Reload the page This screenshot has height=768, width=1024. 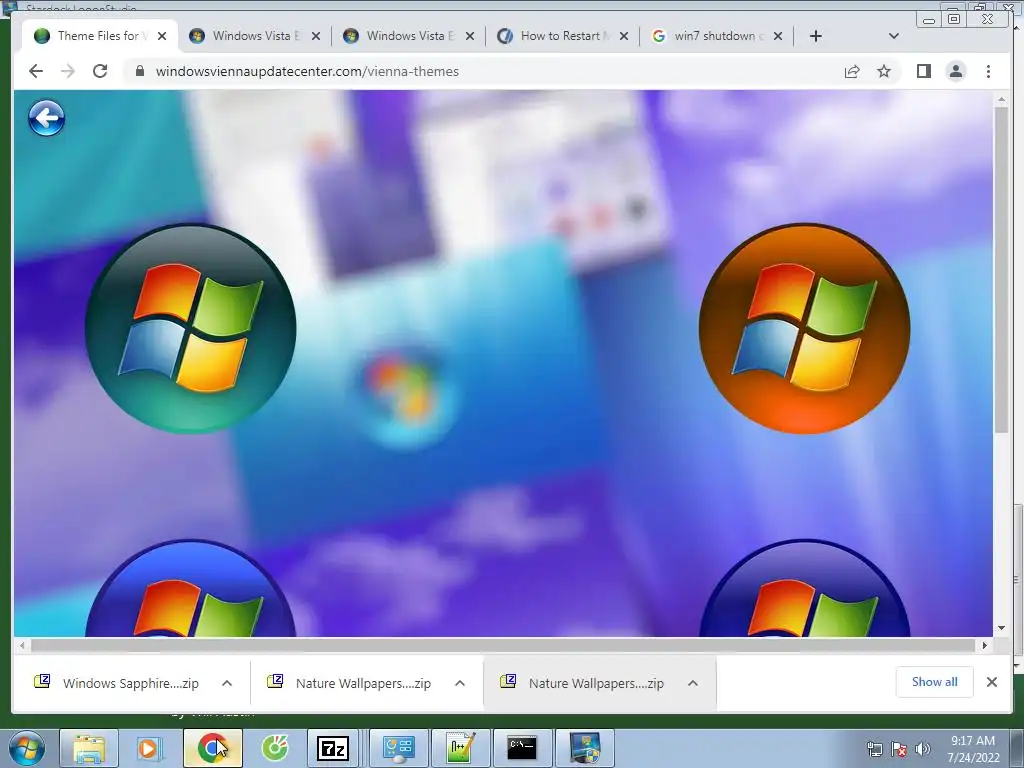(100, 71)
